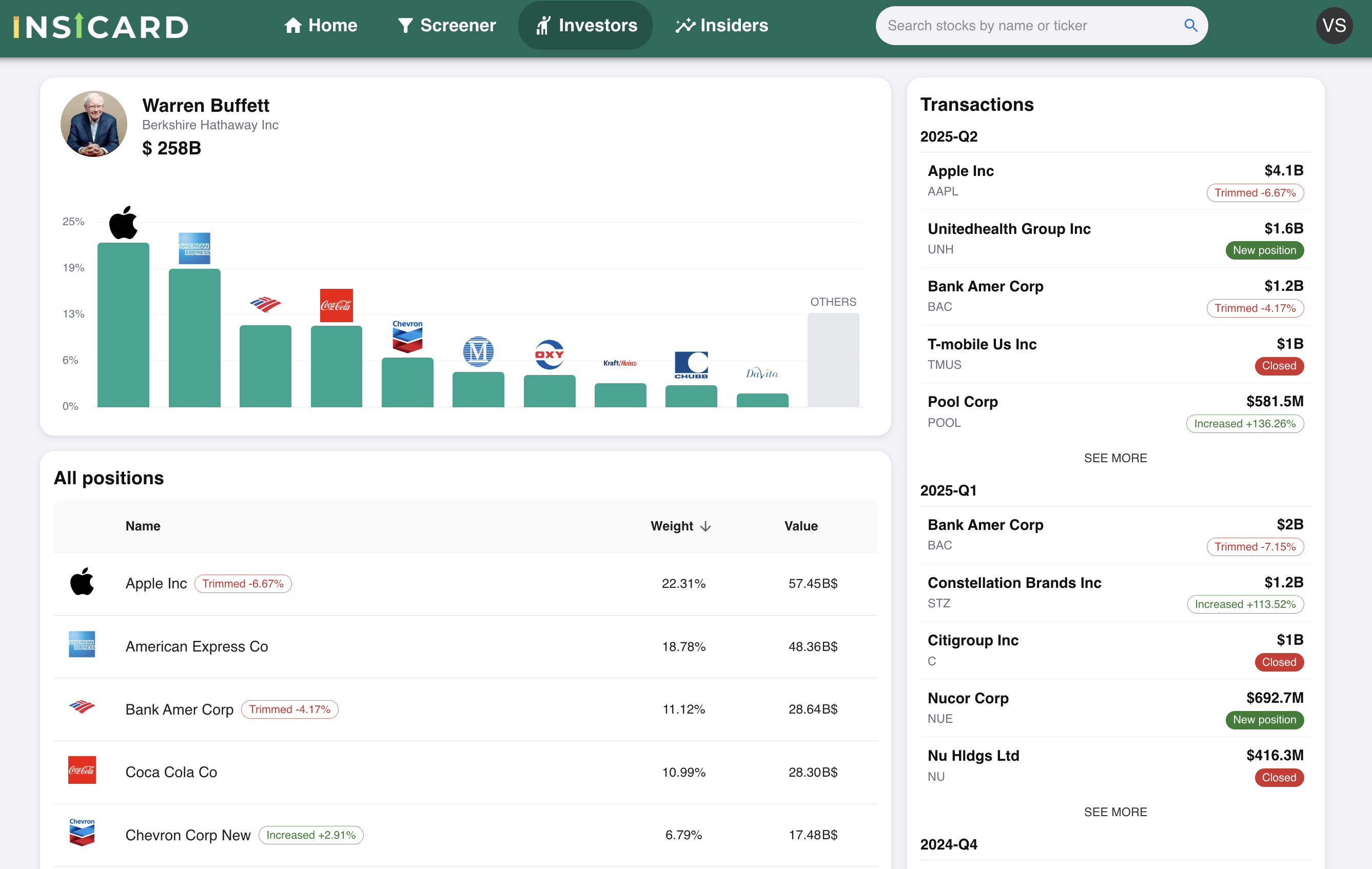Expand 2025-Q2 transactions with SEE MORE
Image resolution: width=1372 pixels, height=869 pixels.
[x=1115, y=458]
